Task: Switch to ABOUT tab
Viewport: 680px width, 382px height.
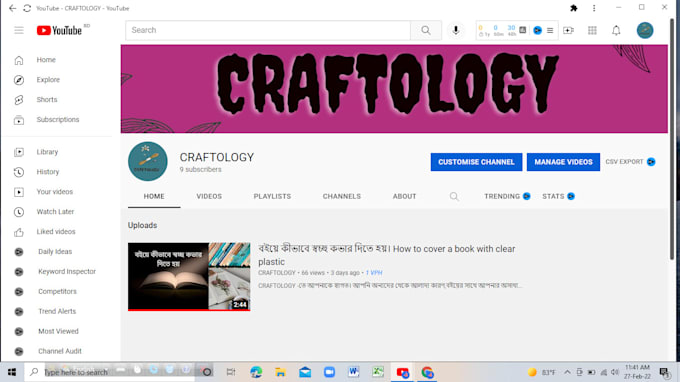Action: point(405,196)
